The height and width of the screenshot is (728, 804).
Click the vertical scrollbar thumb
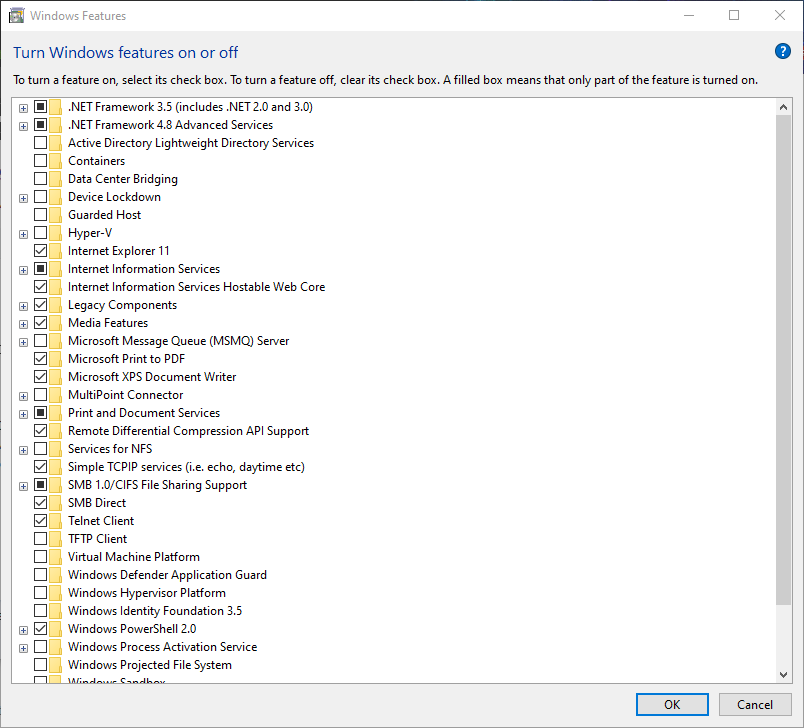783,360
